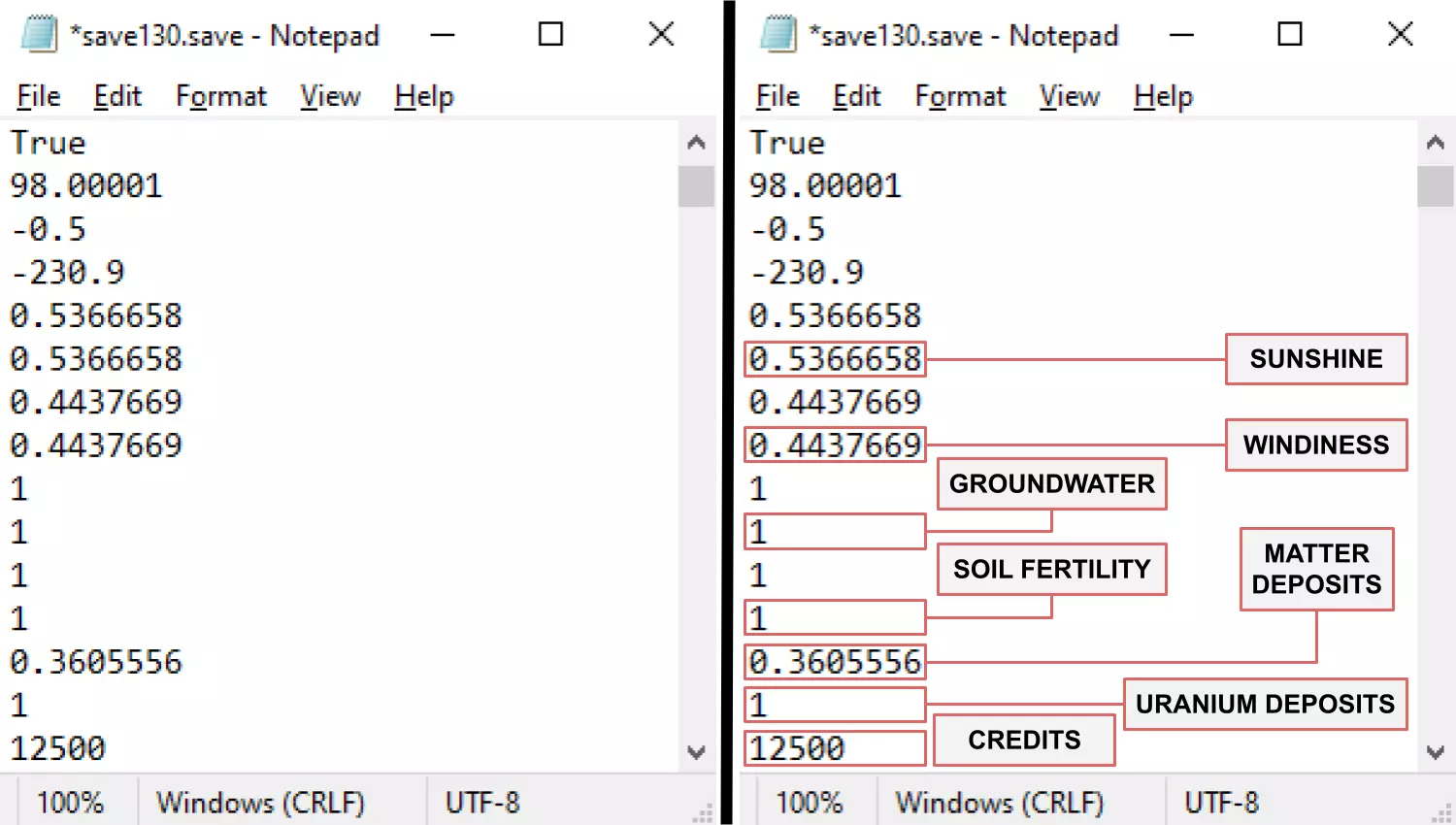The image size is (1456, 825).
Task: Open Help menu in left Notepad window
Action: coord(424,96)
